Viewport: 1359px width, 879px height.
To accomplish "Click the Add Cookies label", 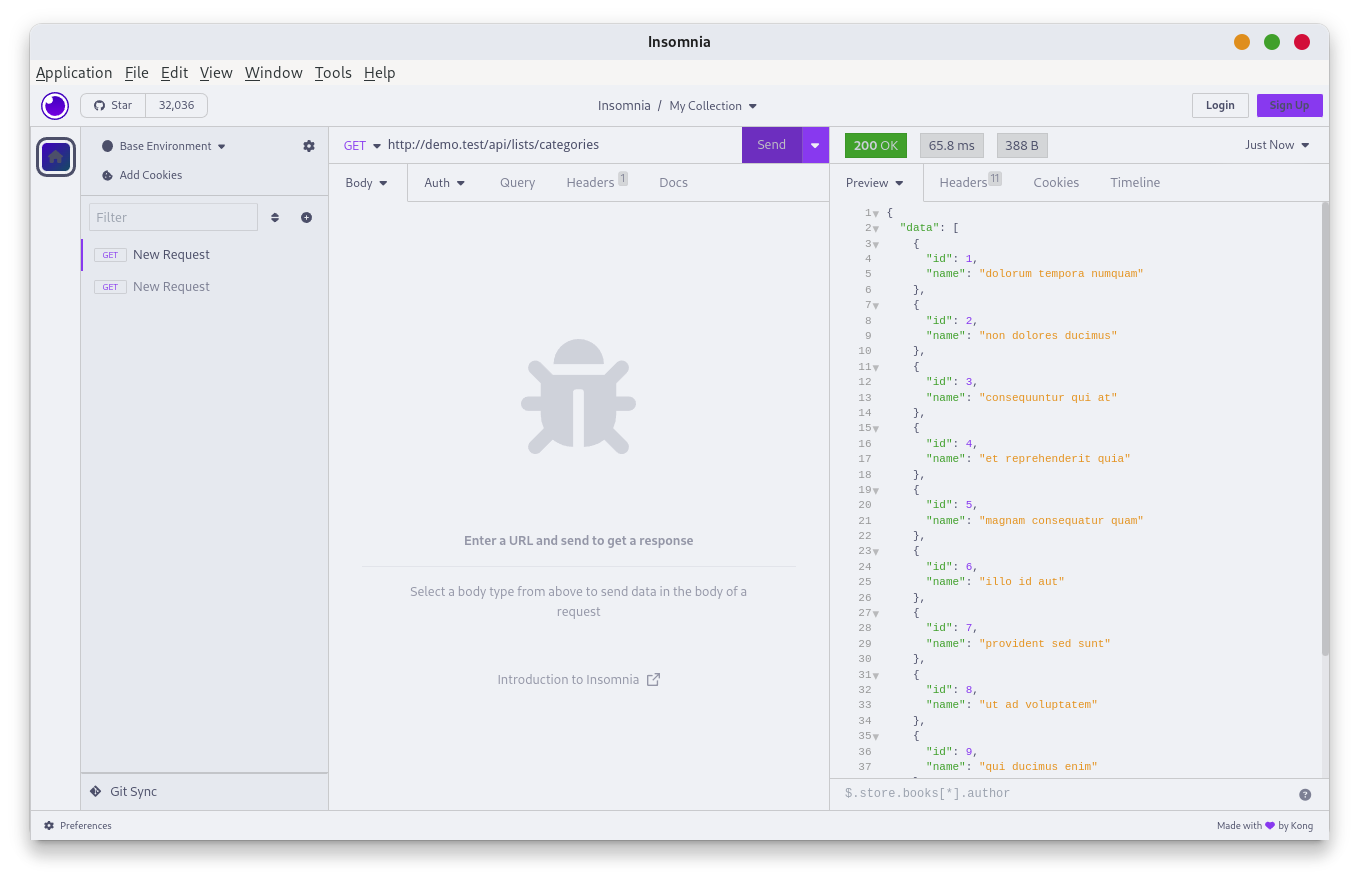I will click(x=151, y=175).
